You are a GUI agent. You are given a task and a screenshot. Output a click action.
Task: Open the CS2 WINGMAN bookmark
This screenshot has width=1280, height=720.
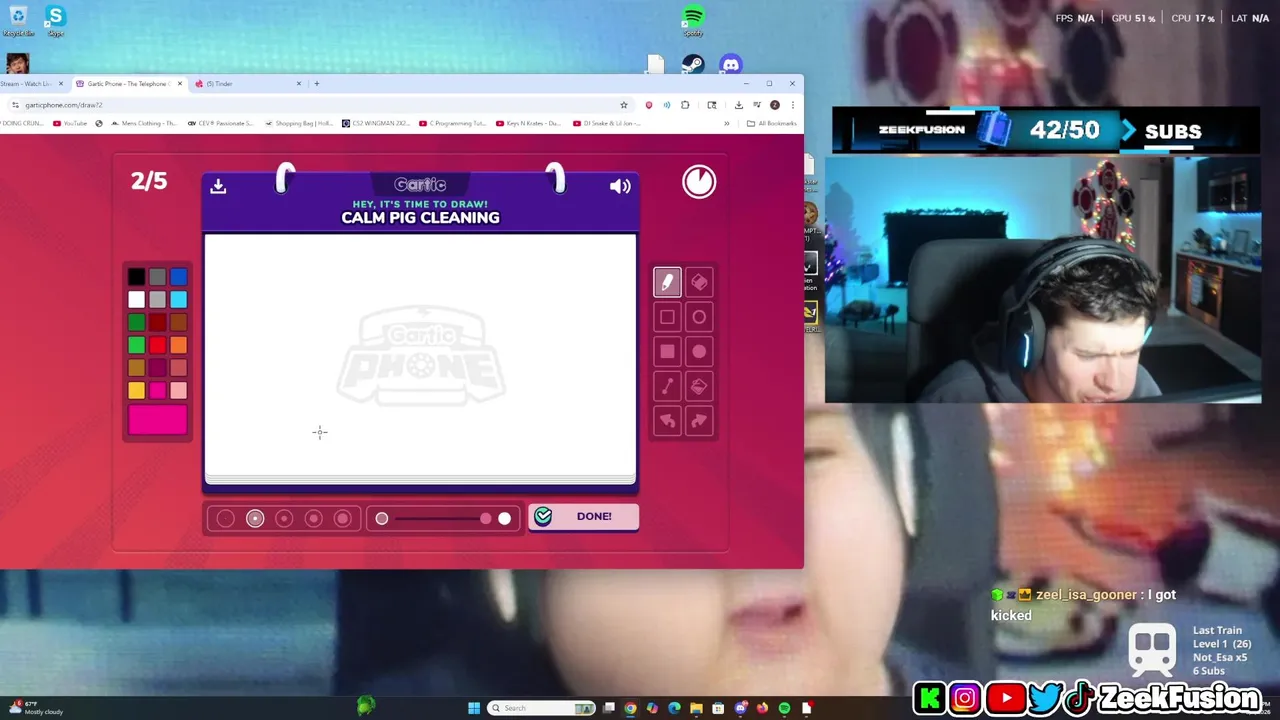[x=375, y=123]
